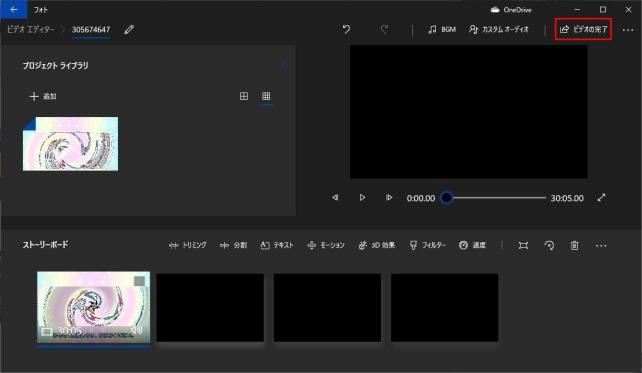642x373 pixels.
Task: Open the 速度 speed control
Action: coord(472,245)
